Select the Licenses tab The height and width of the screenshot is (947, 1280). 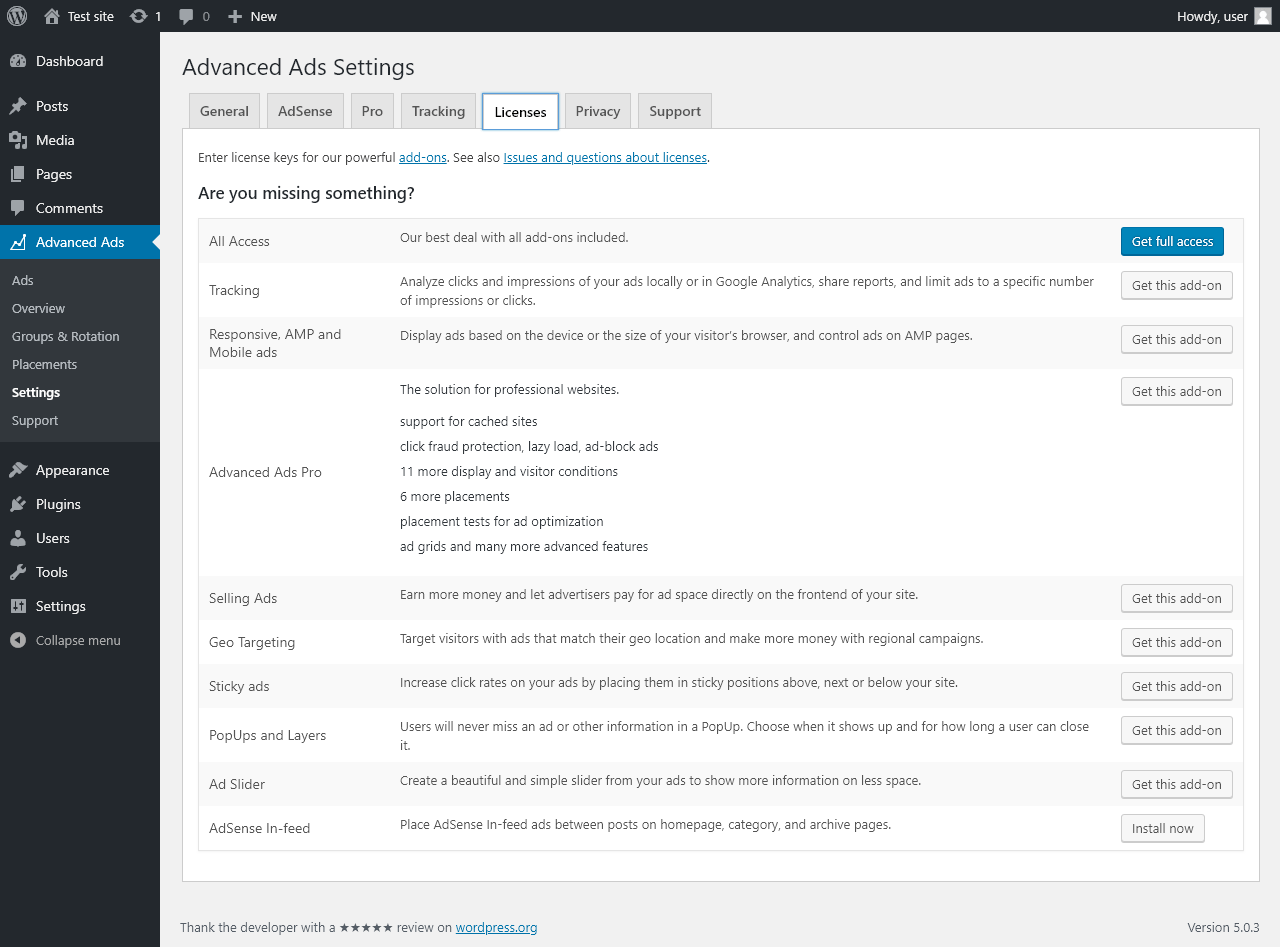520,111
